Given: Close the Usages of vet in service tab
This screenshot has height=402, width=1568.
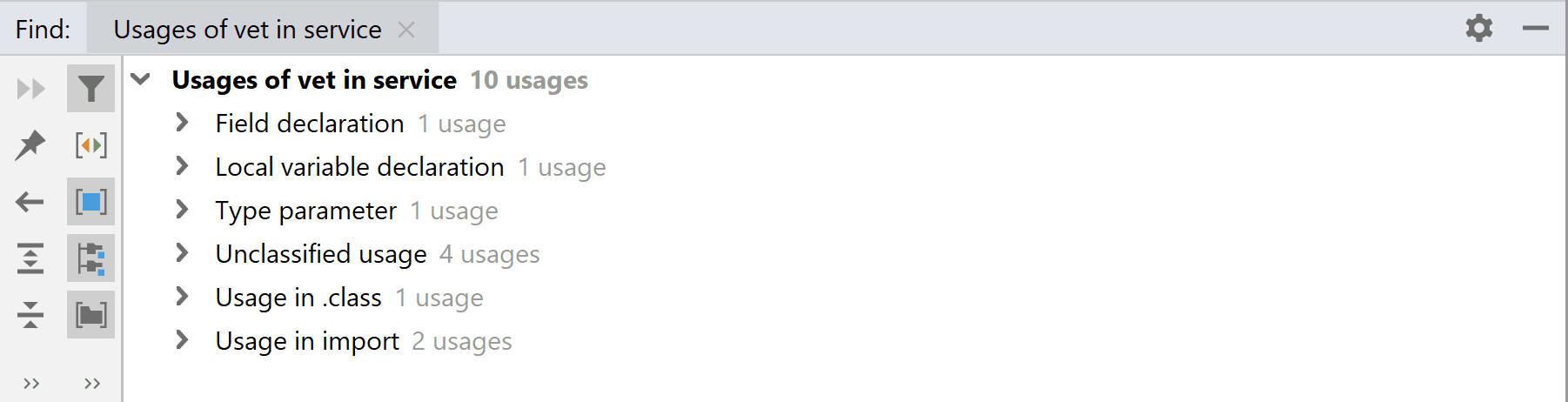Looking at the screenshot, I should click(x=405, y=30).
